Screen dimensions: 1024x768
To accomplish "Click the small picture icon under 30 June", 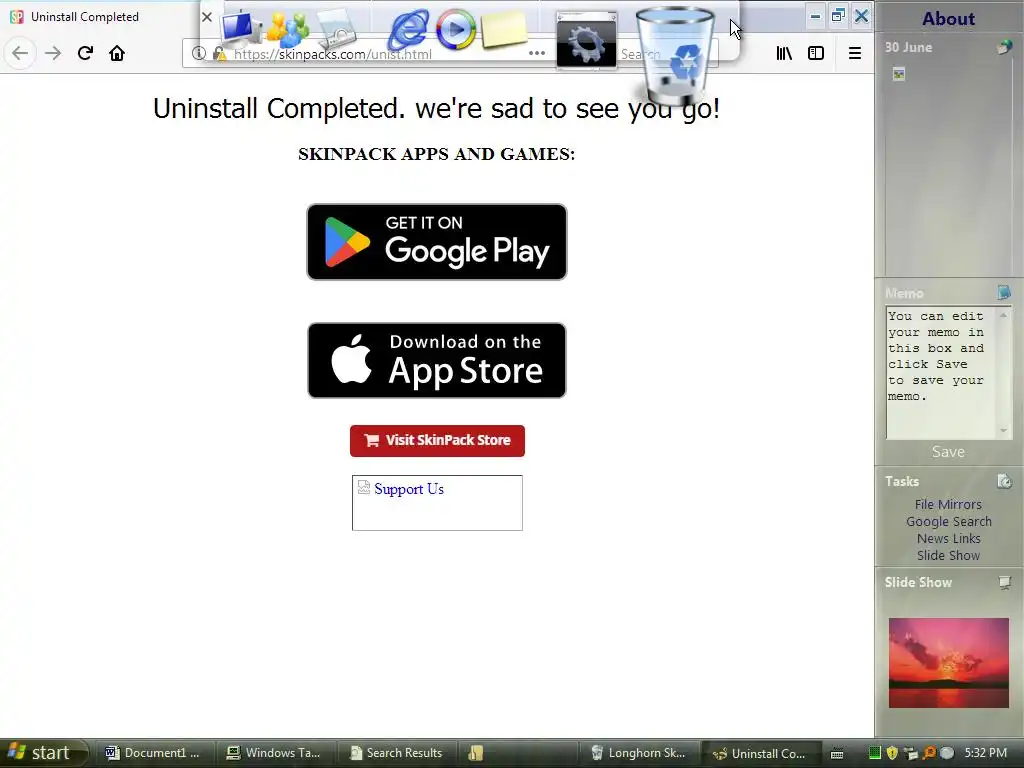I will 899,74.
